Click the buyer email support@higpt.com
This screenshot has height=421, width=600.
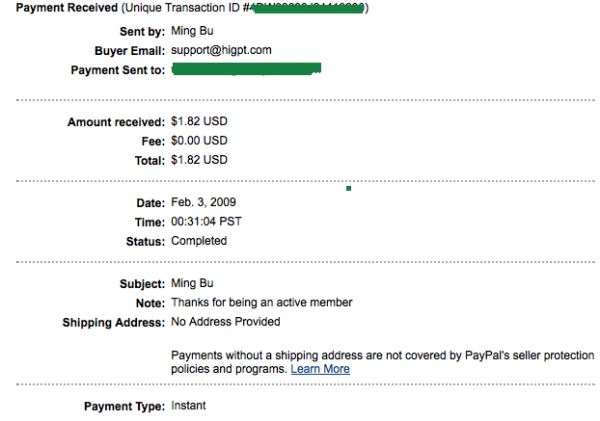pyautogui.click(x=221, y=50)
